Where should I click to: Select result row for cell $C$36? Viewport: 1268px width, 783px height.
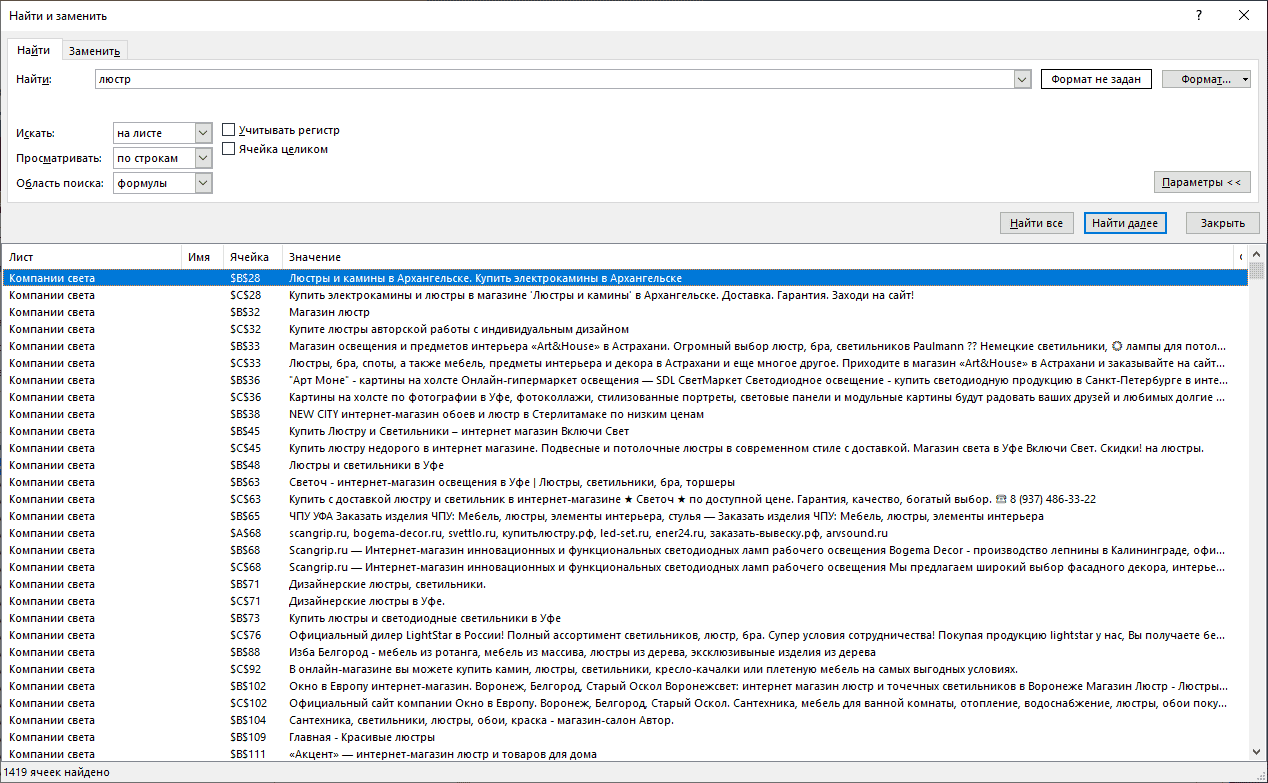pyautogui.click(x=625, y=397)
